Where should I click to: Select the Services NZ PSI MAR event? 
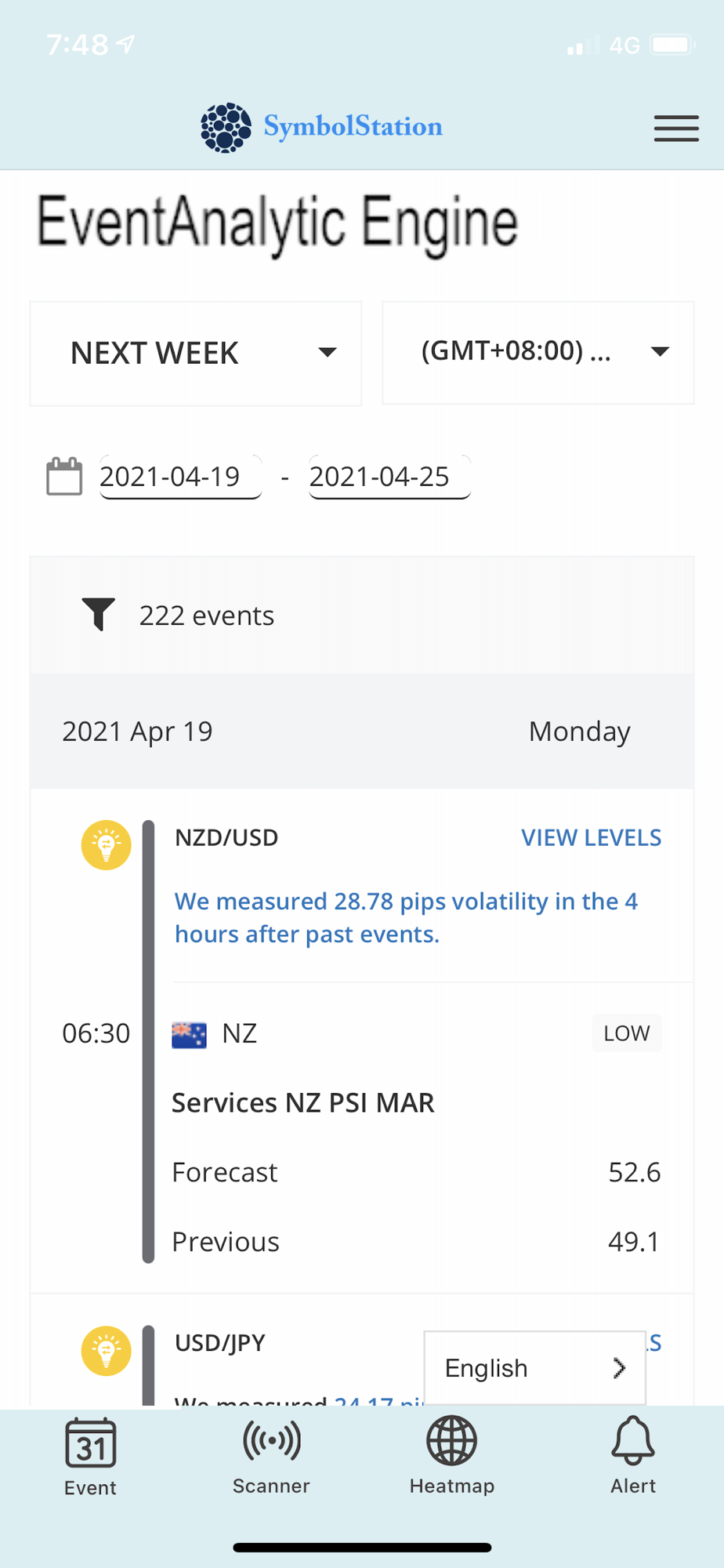[302, 1103]
